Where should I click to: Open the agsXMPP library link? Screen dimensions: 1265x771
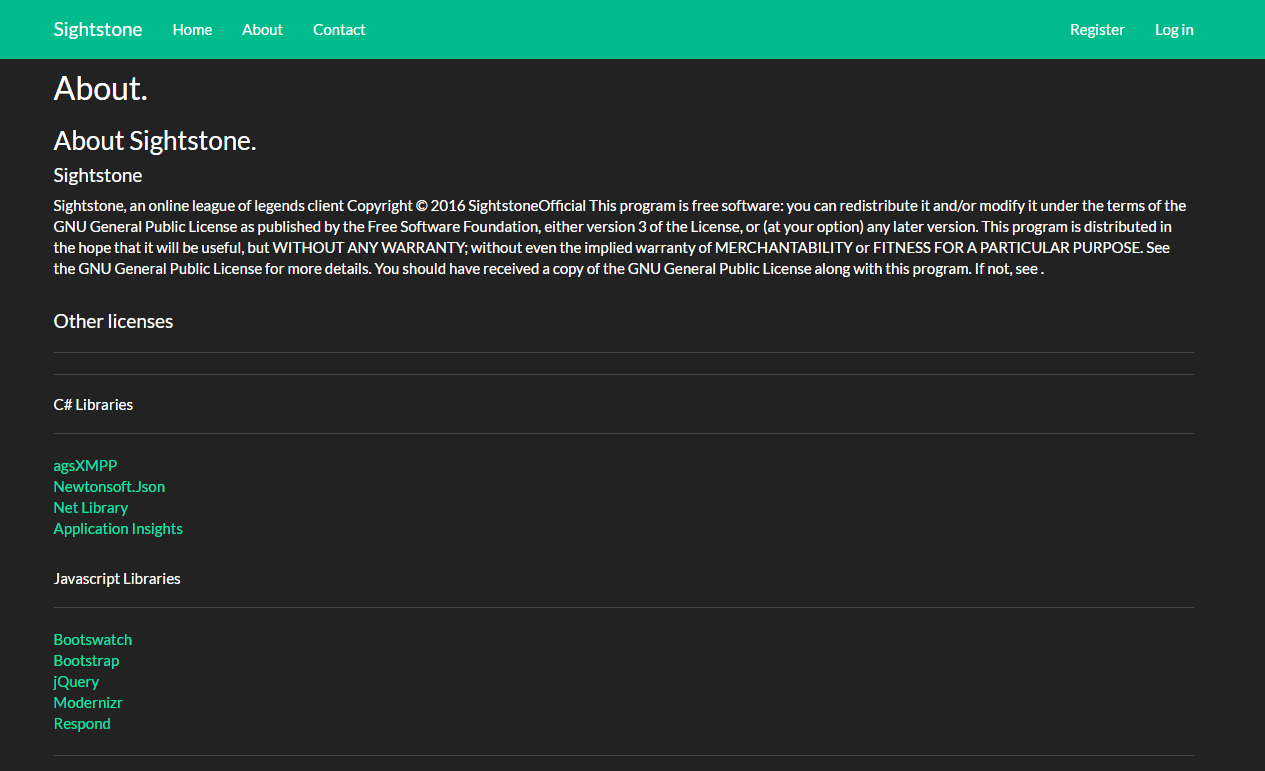pos(85,465)
